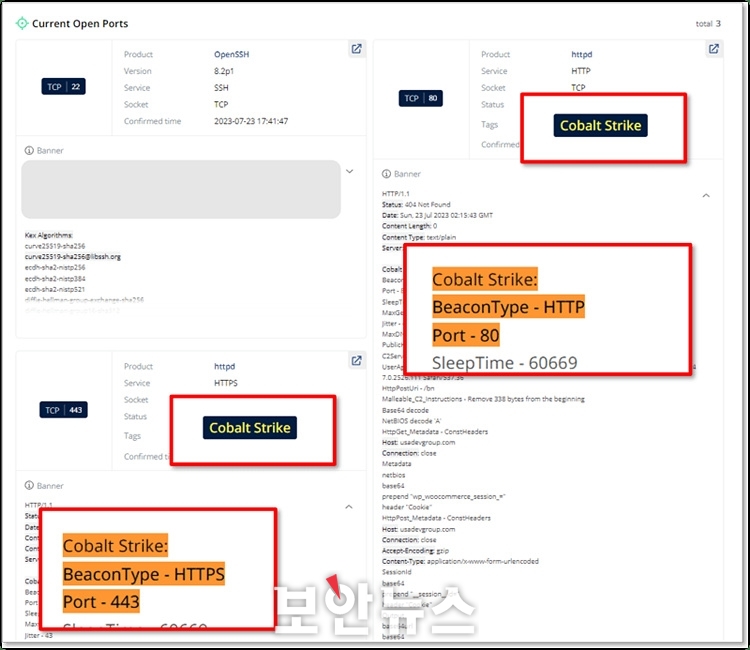Open external link icon on OpenSSH card
Image resolution: width=750 pixels, height=650 pixels.
coord(356,49)
